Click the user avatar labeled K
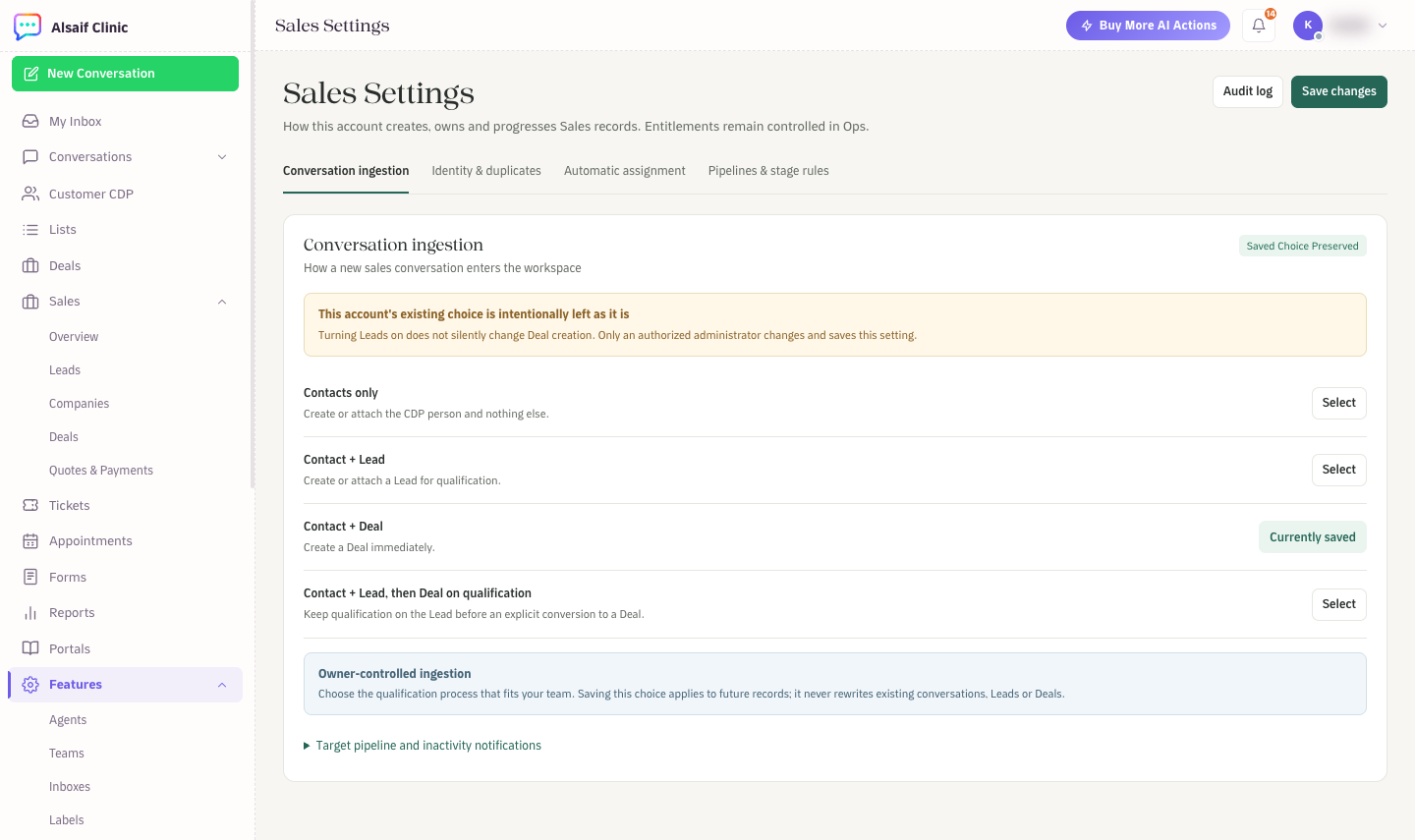1415x840 pixels. click(1308, 26)
